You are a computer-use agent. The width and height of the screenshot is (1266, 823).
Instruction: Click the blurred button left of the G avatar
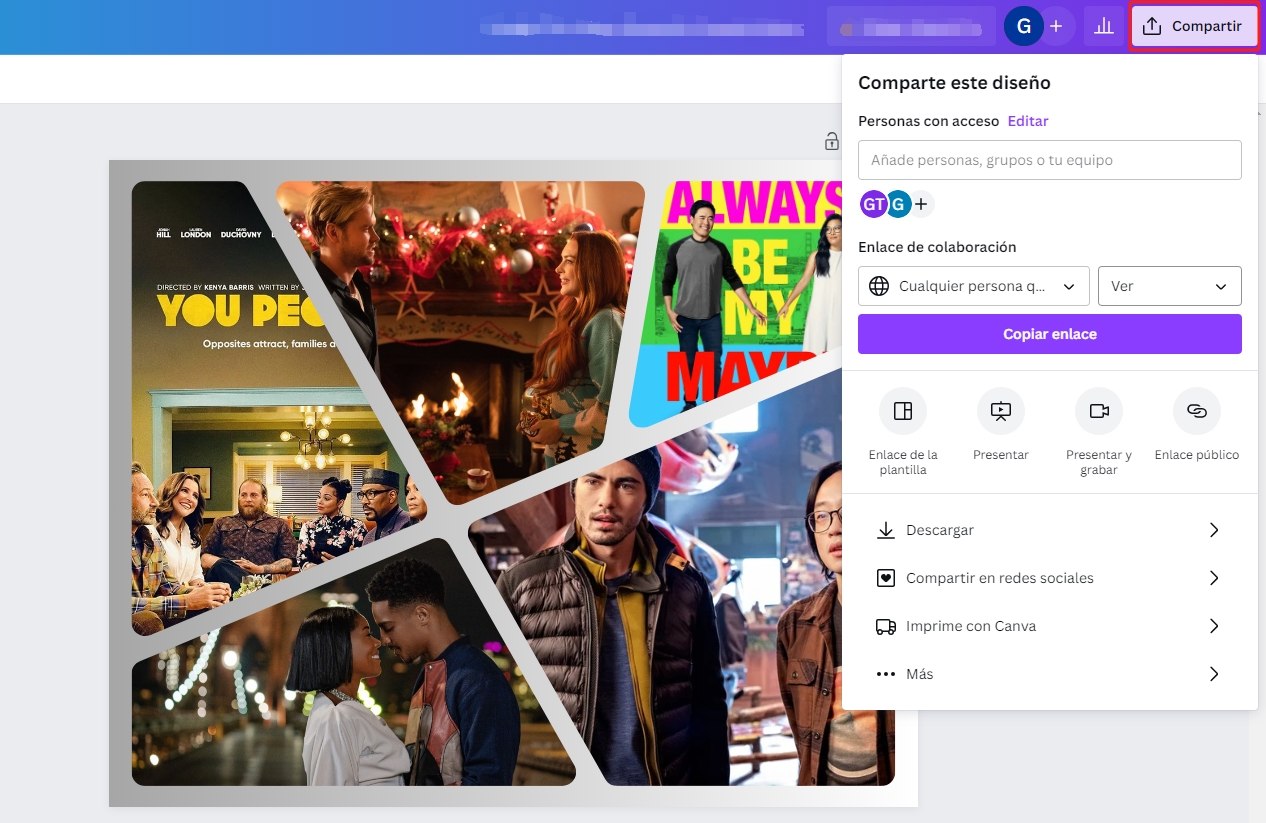point(911,26)
